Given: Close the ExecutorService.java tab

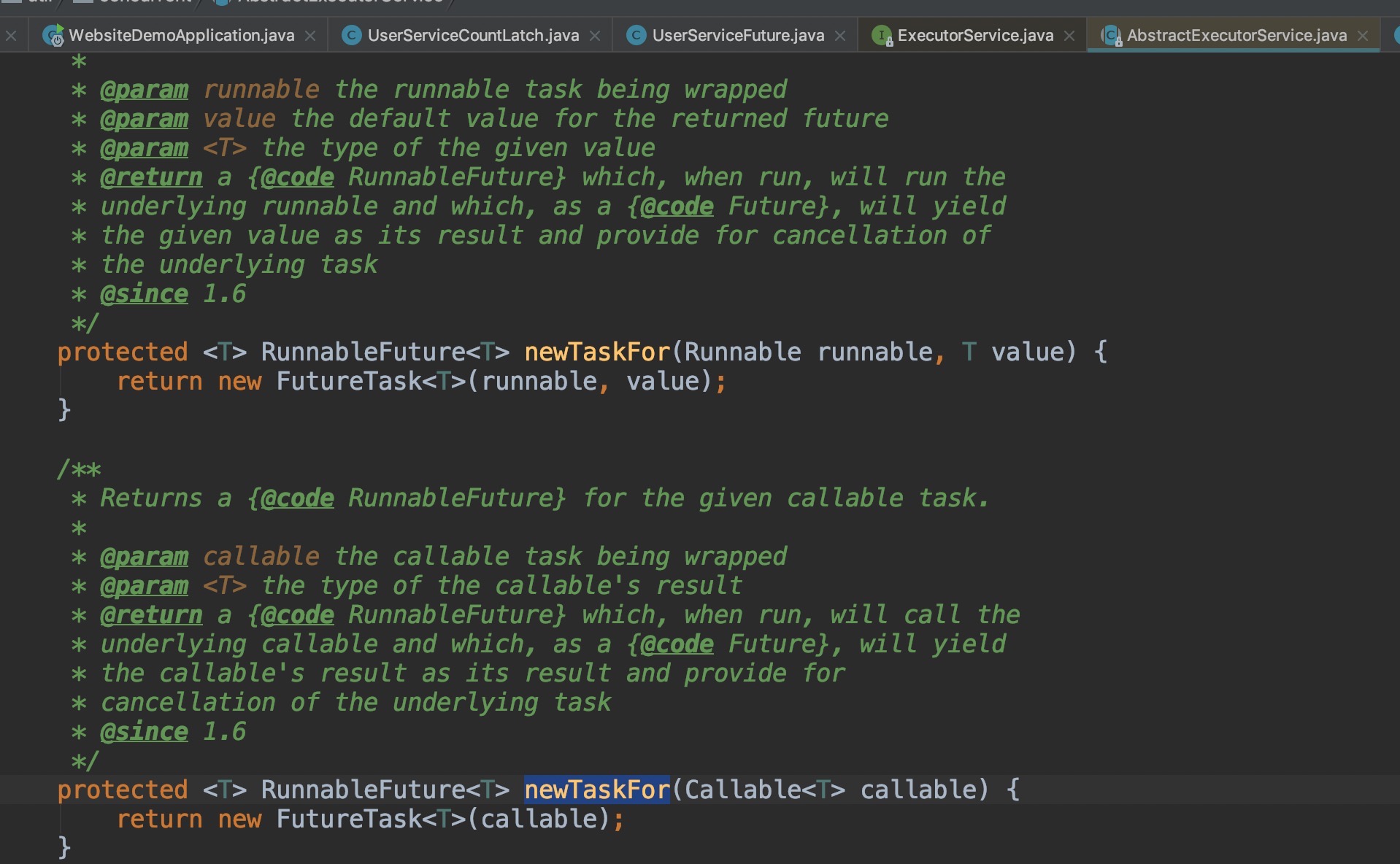Looking at the screenshot, I should [x=1069, y=36].
